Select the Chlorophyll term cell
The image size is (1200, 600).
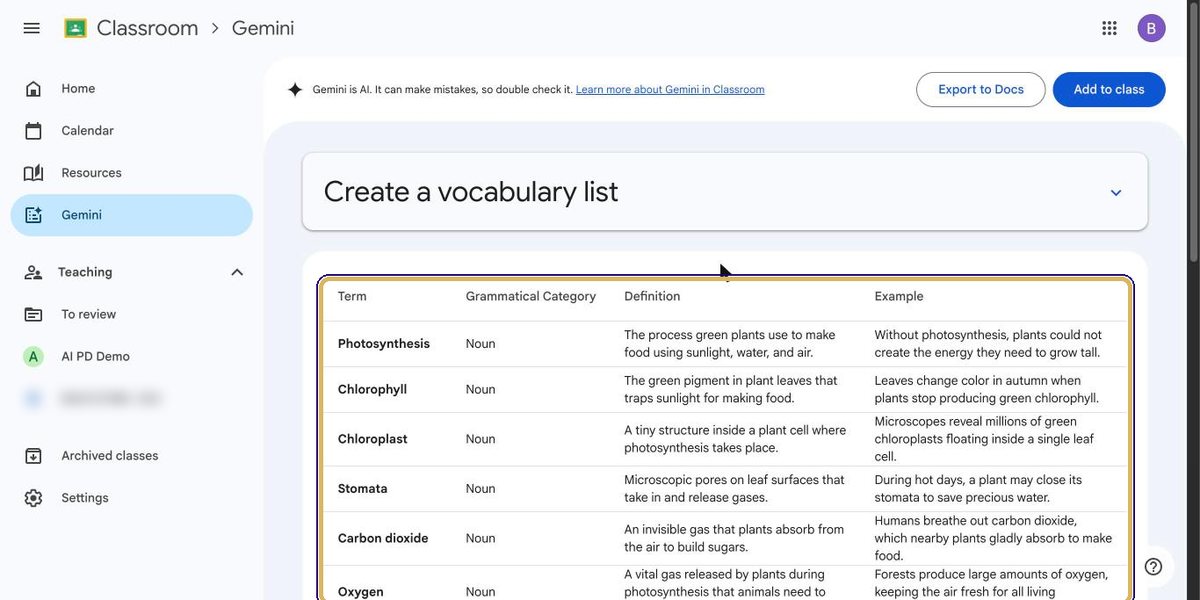point(372,390)
